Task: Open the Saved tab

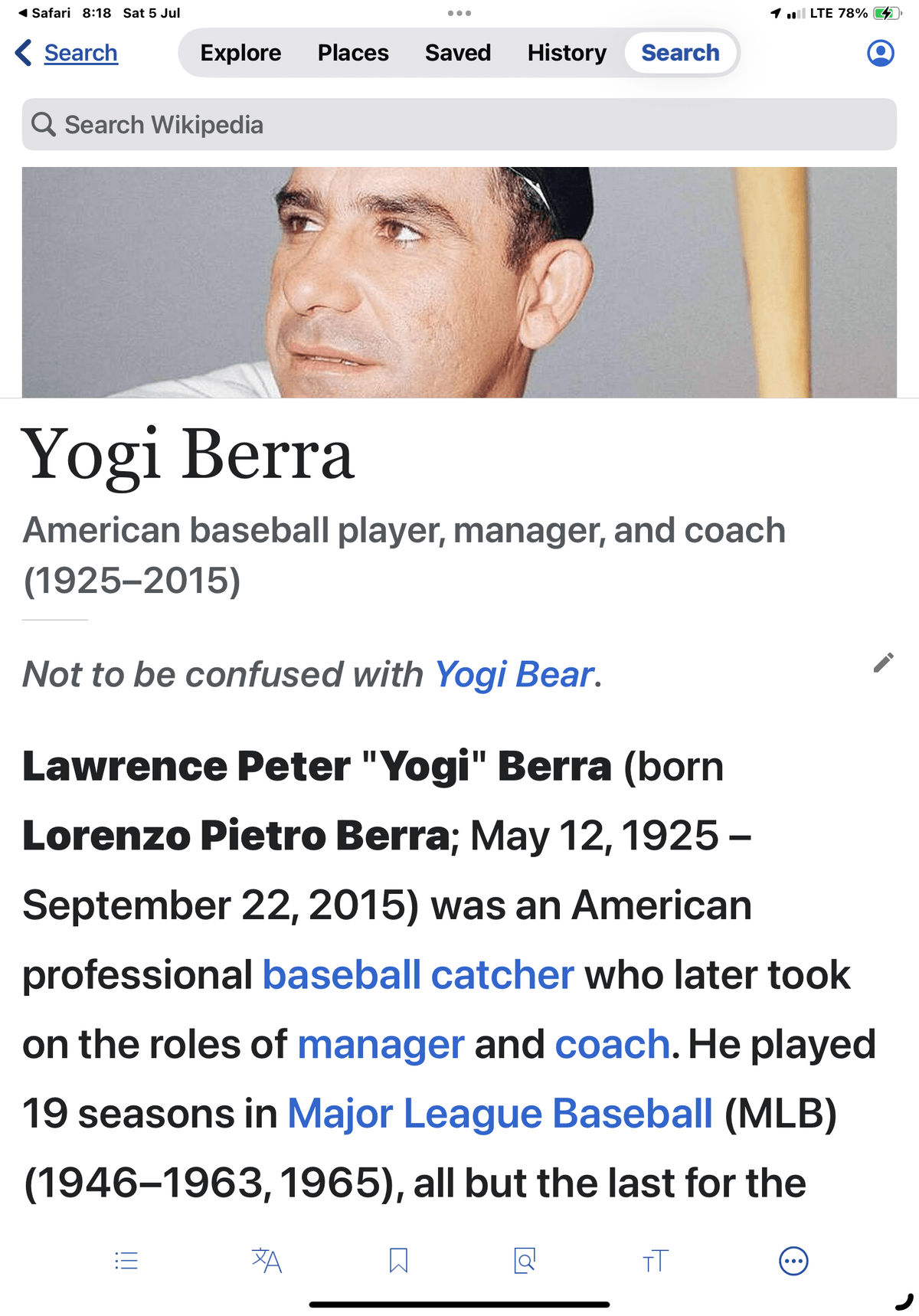Action: tap(458, 53)
